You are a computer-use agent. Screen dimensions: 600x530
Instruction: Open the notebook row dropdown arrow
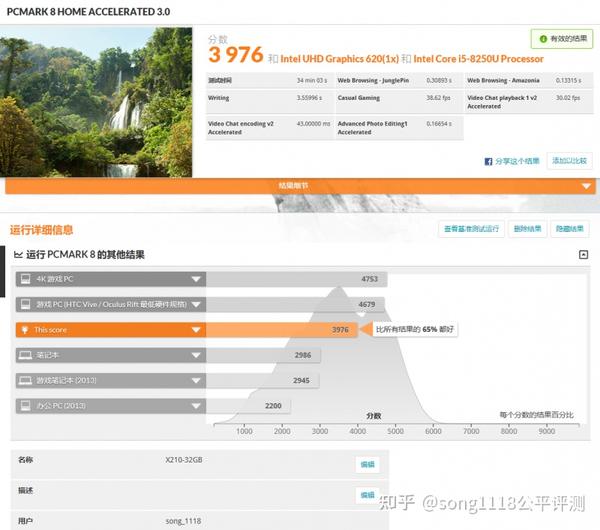coord(196,356)
